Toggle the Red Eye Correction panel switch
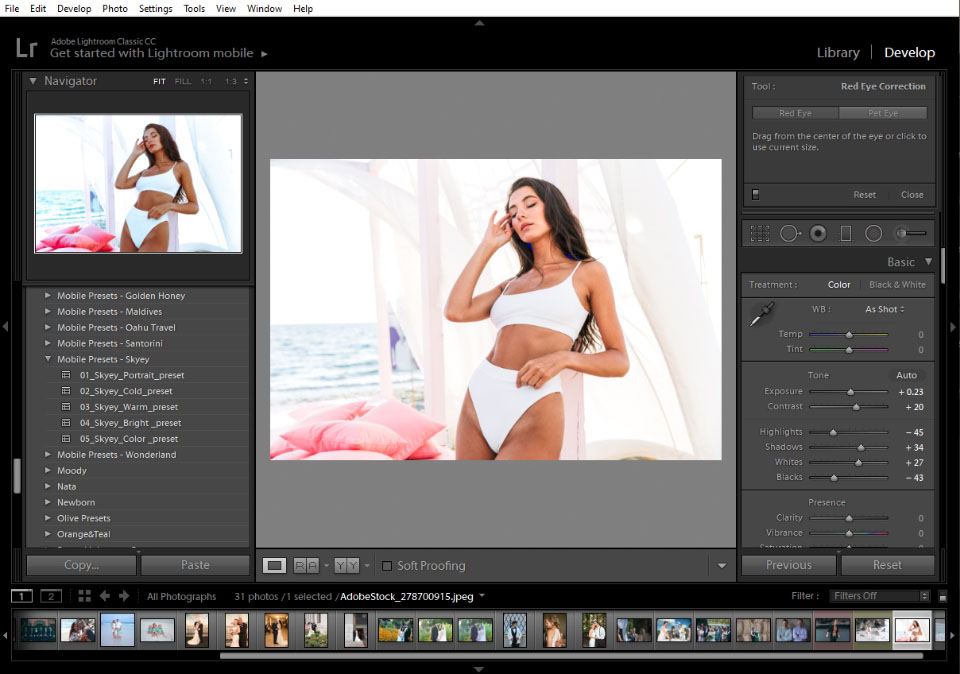Screen dimensions: 960x674 756,195
